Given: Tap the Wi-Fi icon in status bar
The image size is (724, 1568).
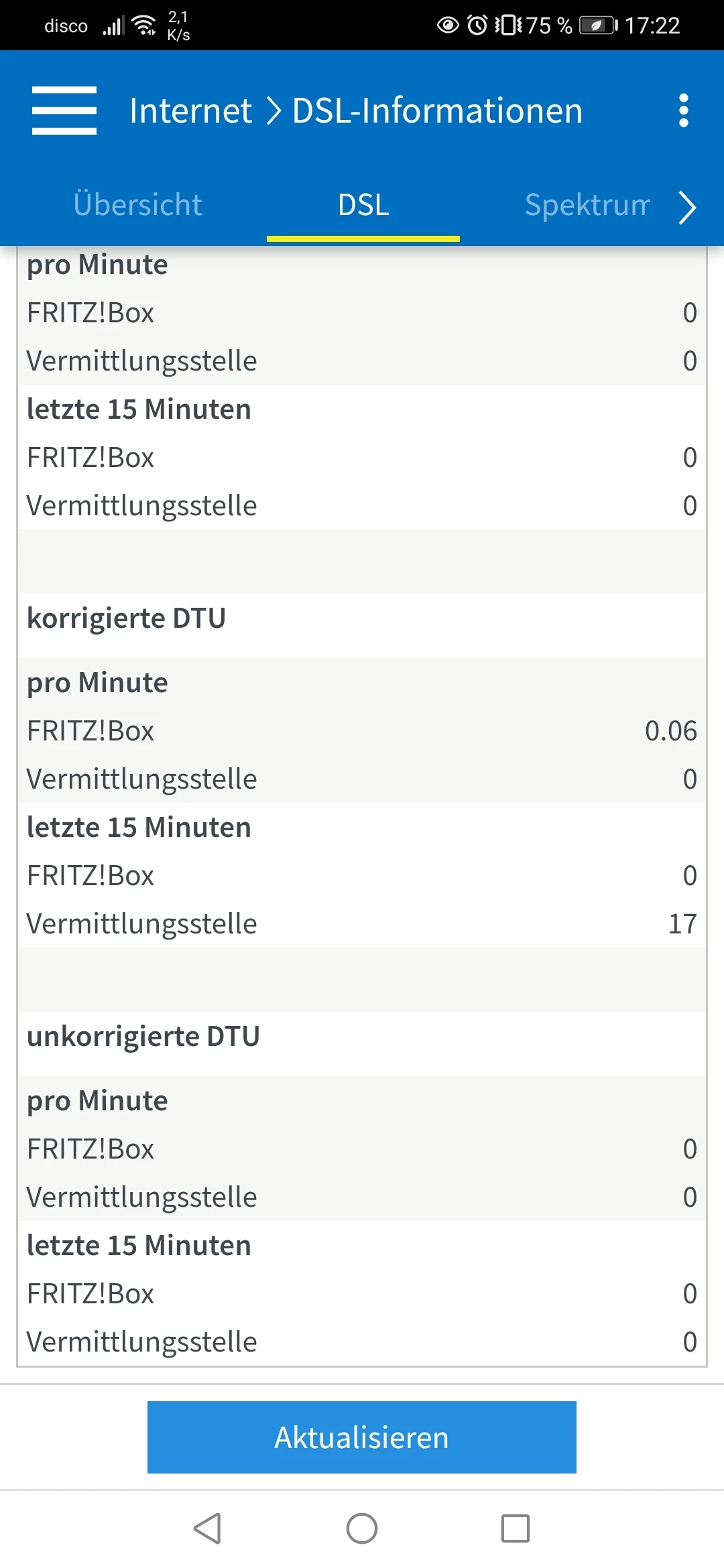Looking at the screenshot, I should (x=144, y=25).
